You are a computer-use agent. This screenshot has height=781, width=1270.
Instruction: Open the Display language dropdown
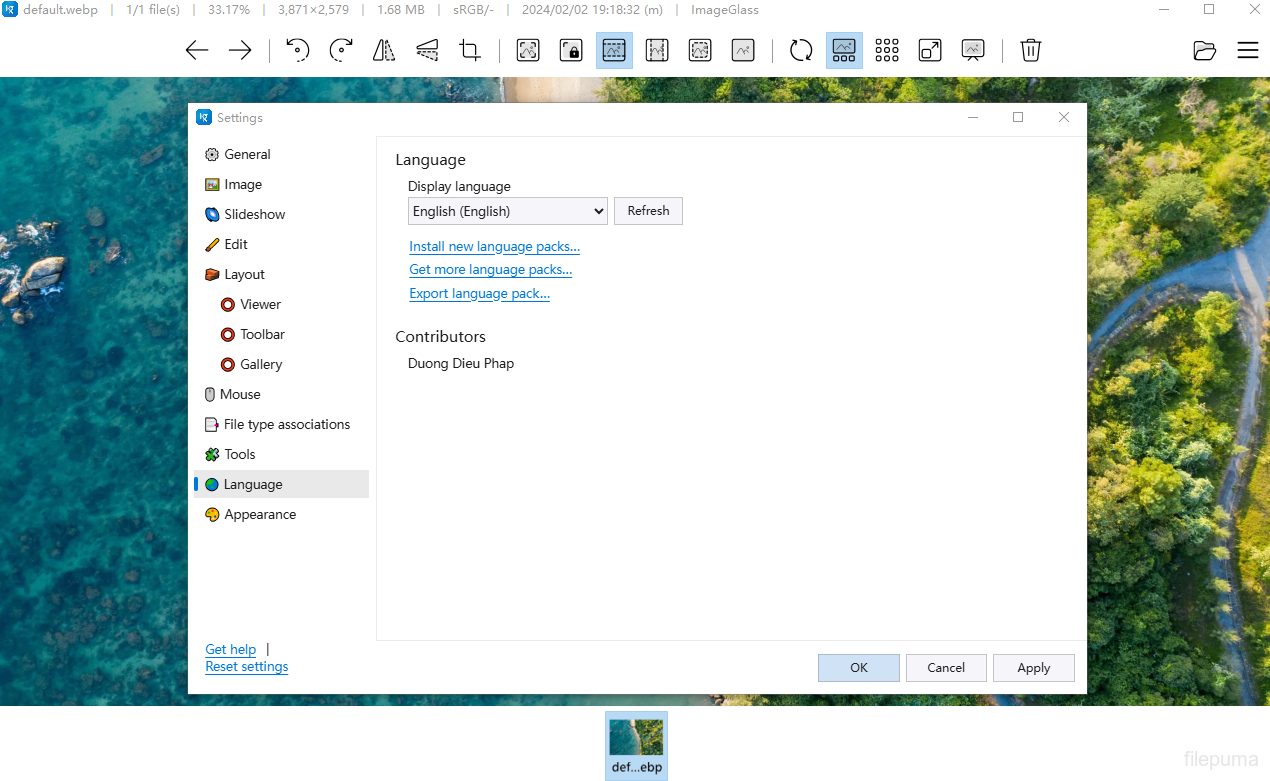pyautogui.click(x=507, y=211)
